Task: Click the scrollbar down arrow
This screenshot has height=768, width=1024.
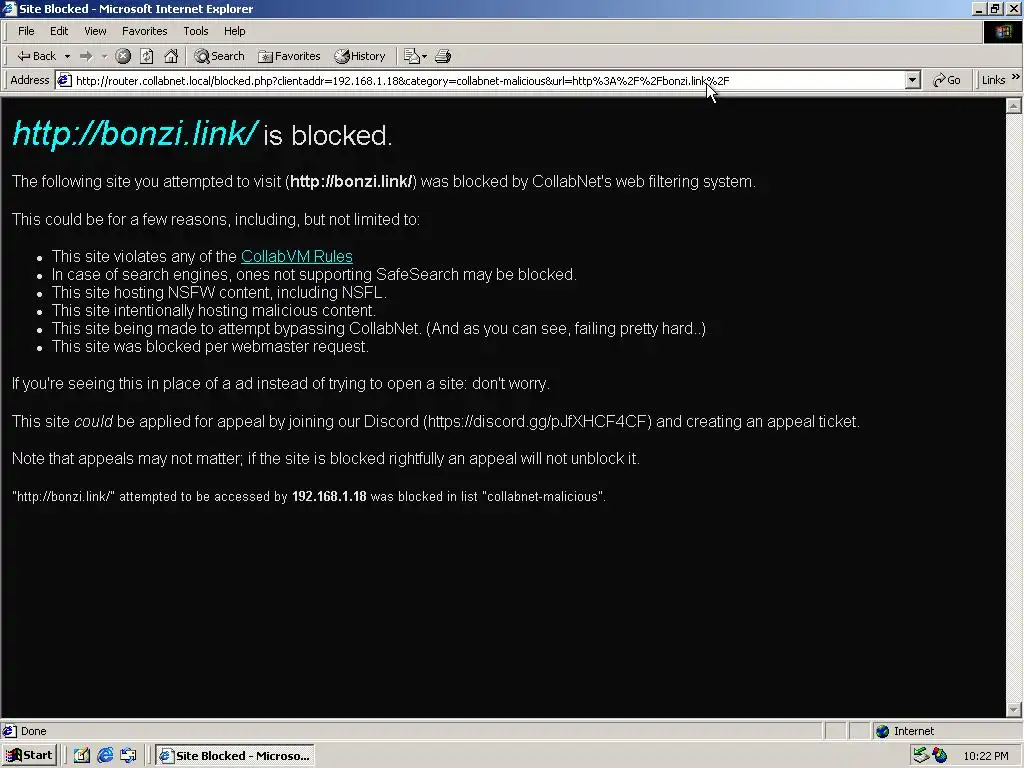Action: tap(1014, 710)
